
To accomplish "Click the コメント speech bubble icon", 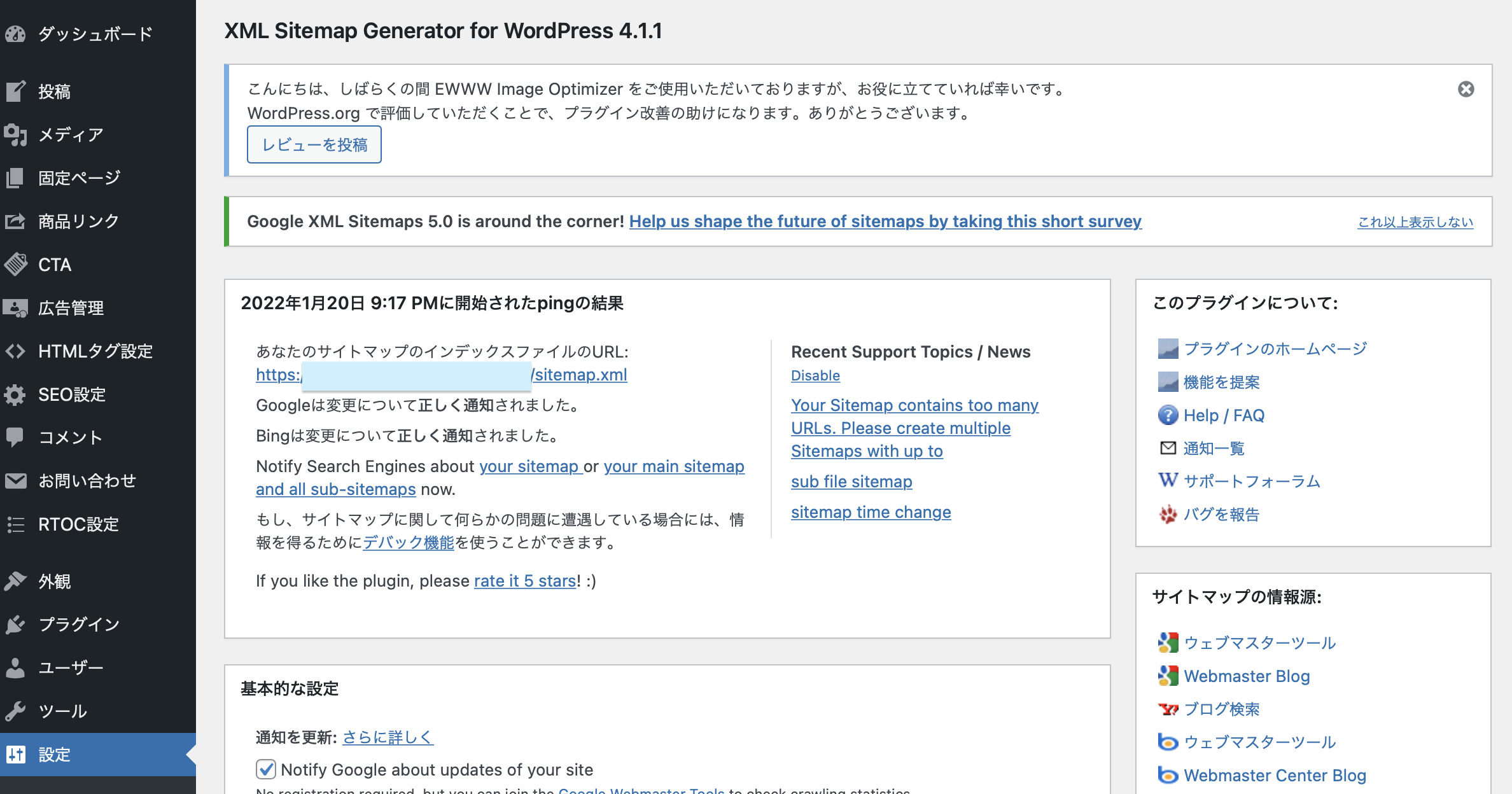I will coord(15,437).
